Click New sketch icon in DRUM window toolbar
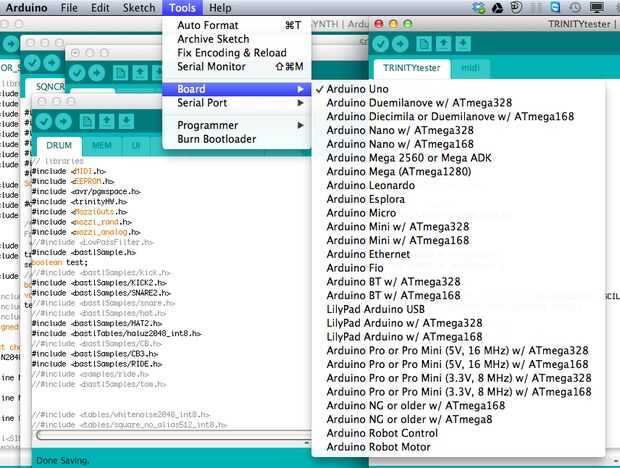 [x=87, y=121]
